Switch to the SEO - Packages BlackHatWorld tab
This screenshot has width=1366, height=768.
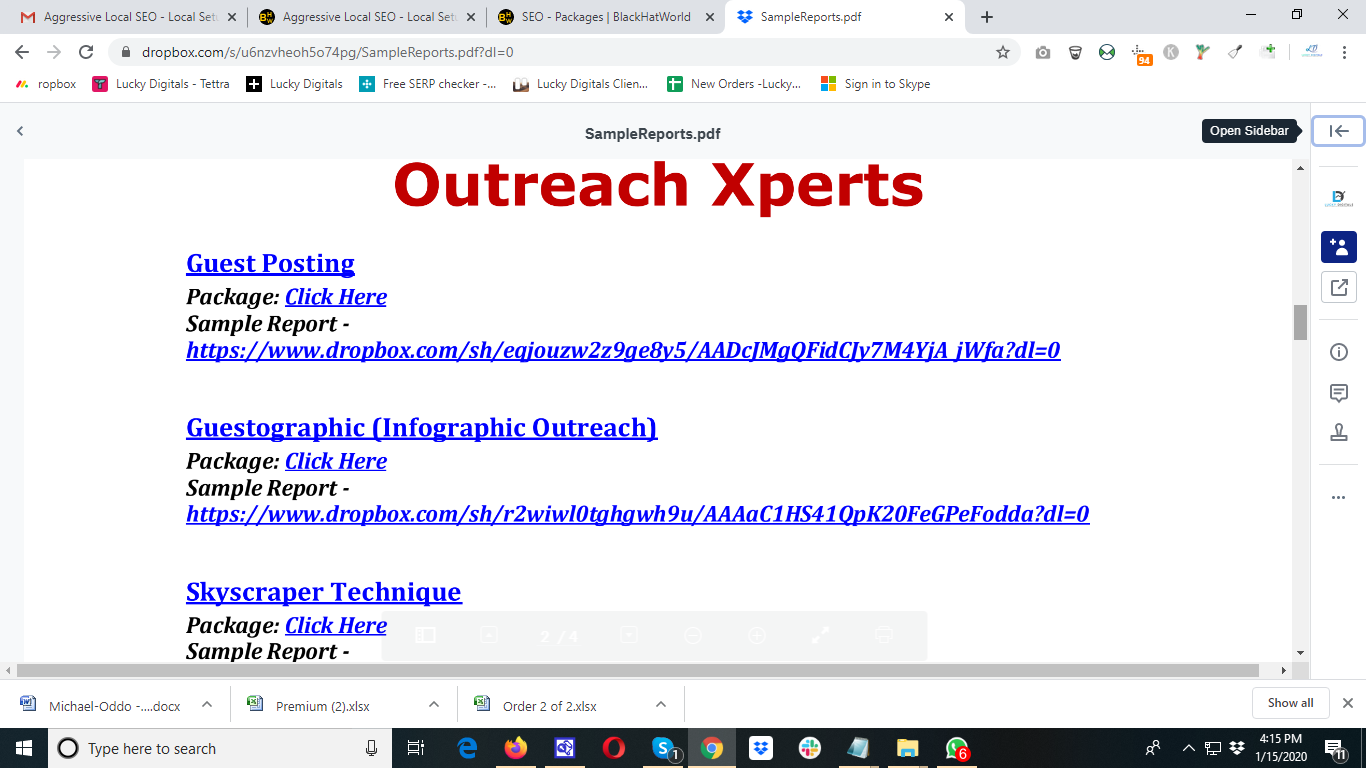pos(606,17)
